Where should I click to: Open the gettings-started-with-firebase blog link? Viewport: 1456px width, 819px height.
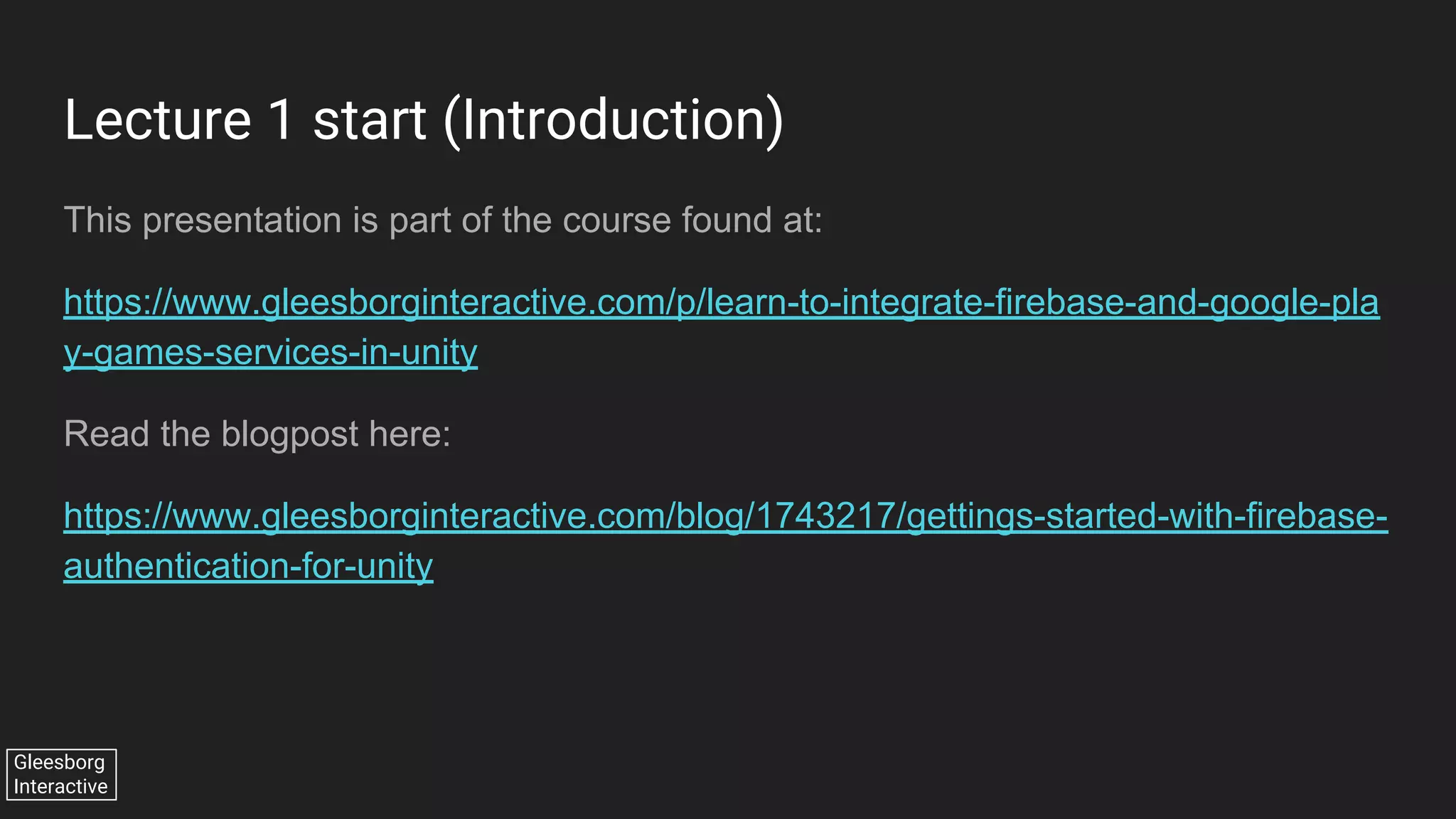pyautogui.click(x=725, y=516)
